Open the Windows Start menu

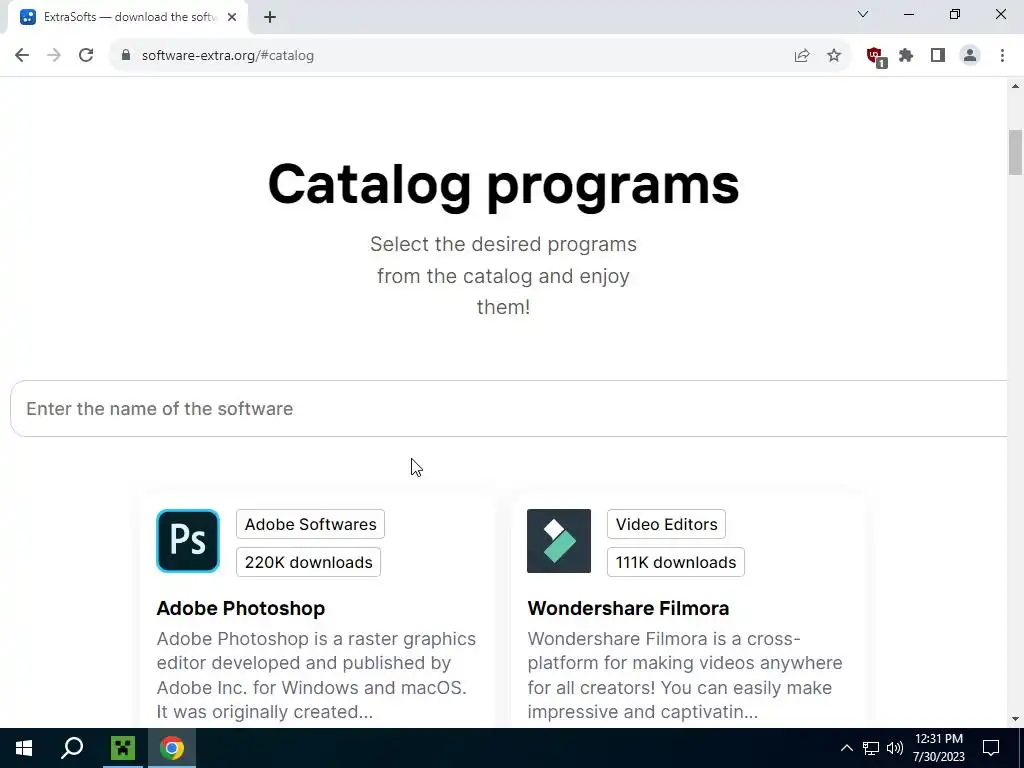coord(24,748)
